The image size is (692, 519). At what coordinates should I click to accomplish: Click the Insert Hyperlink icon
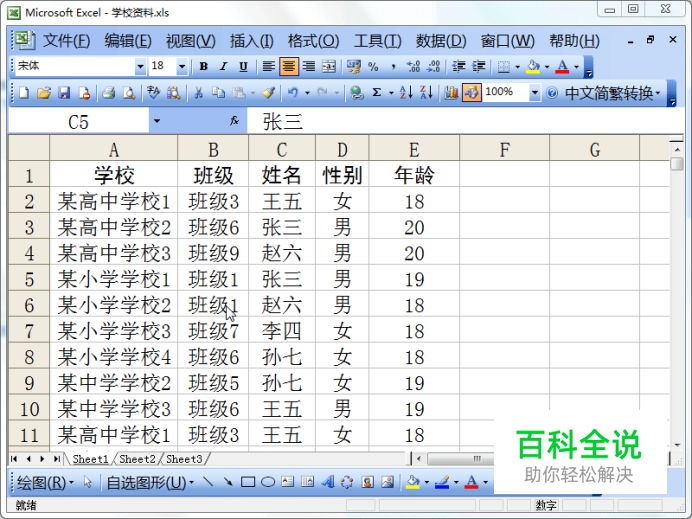click(357, 93)
